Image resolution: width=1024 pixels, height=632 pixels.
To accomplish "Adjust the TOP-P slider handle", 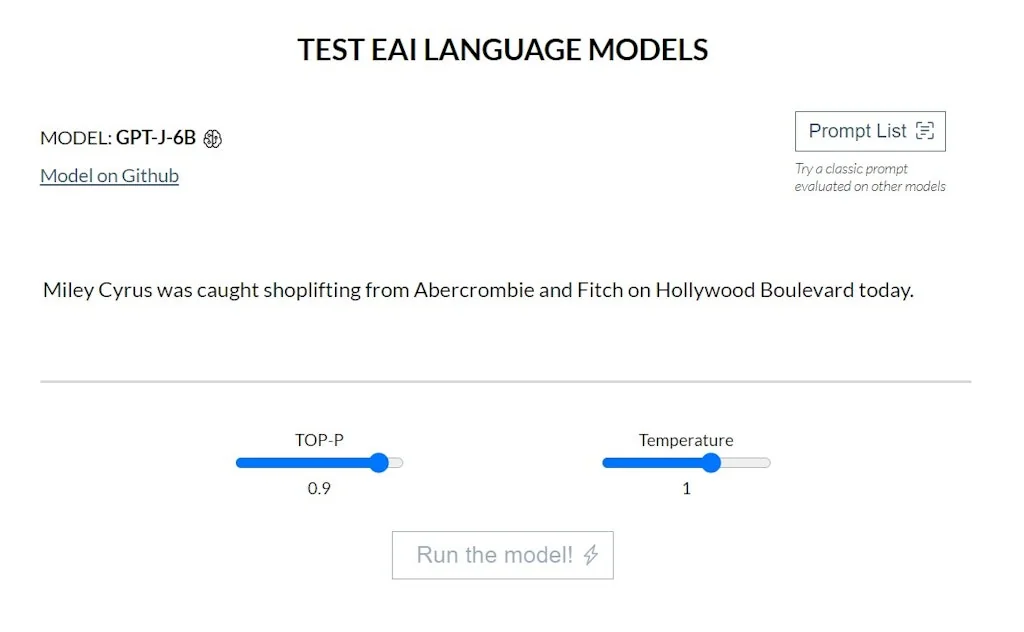I will [x=379, y=462].
